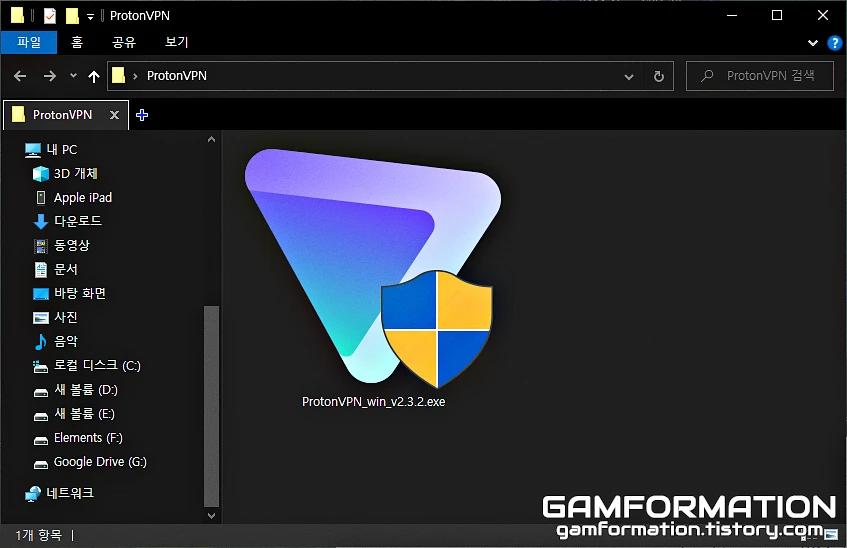Click the large icons view button
The image size is (847, 548).
[831, 534]
